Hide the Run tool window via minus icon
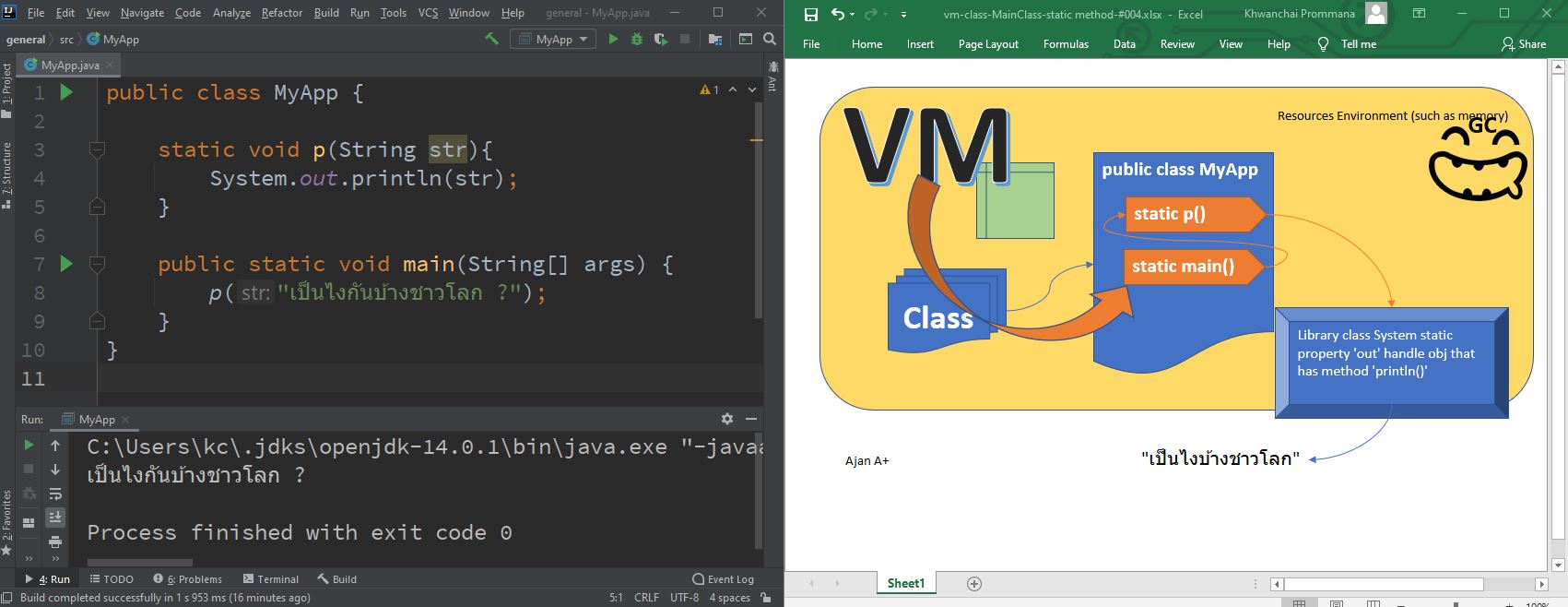 coord(751,419)
